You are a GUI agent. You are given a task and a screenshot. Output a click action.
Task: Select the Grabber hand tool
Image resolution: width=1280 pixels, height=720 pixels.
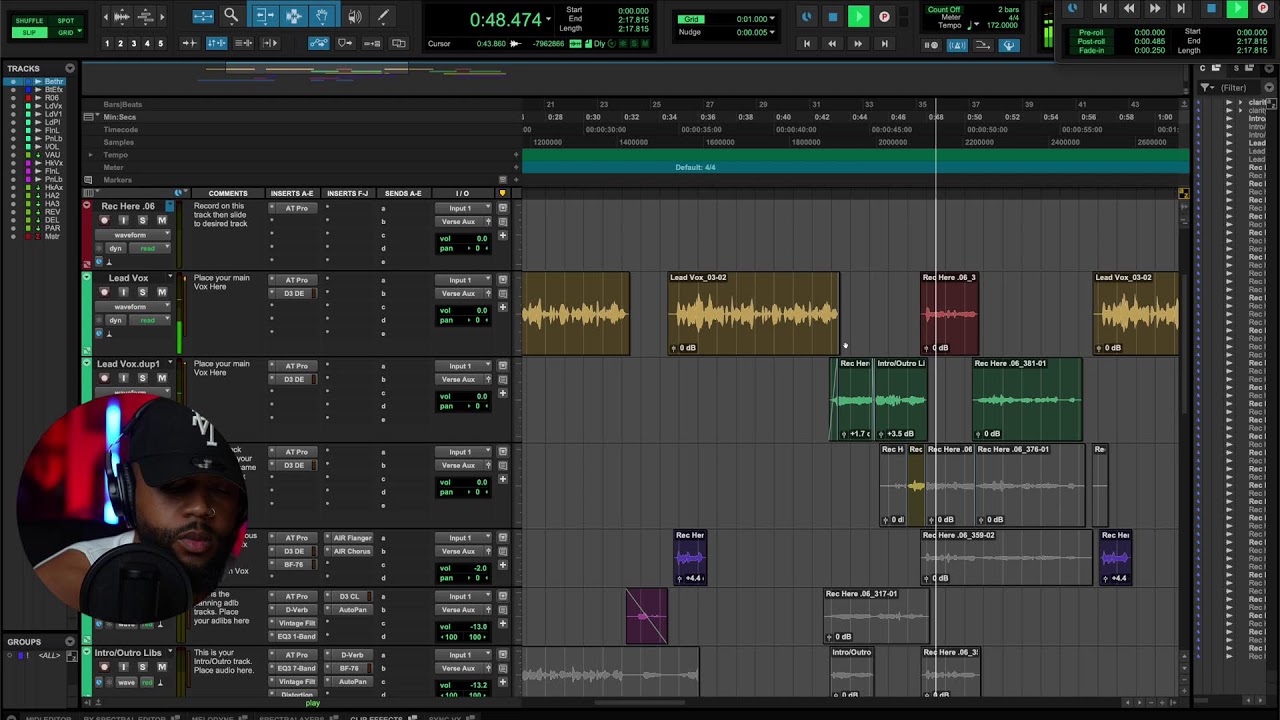[322, 16]
